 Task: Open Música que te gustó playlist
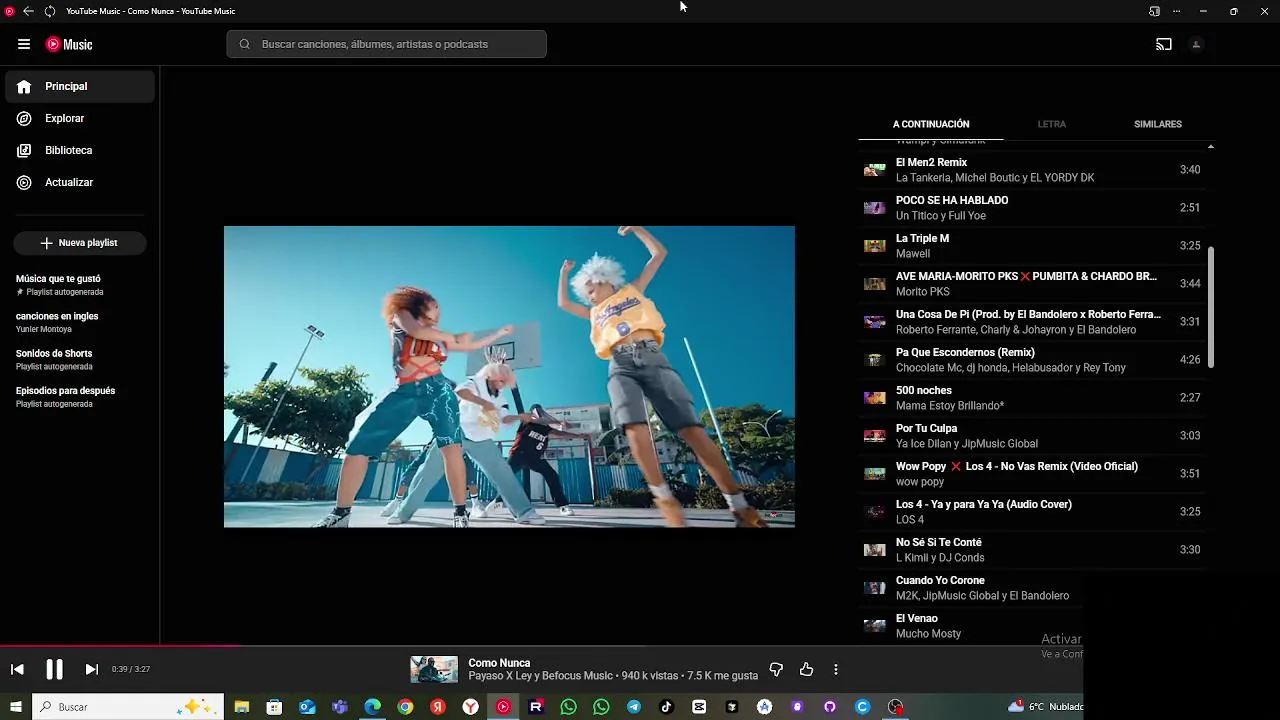tap(80, 285)
